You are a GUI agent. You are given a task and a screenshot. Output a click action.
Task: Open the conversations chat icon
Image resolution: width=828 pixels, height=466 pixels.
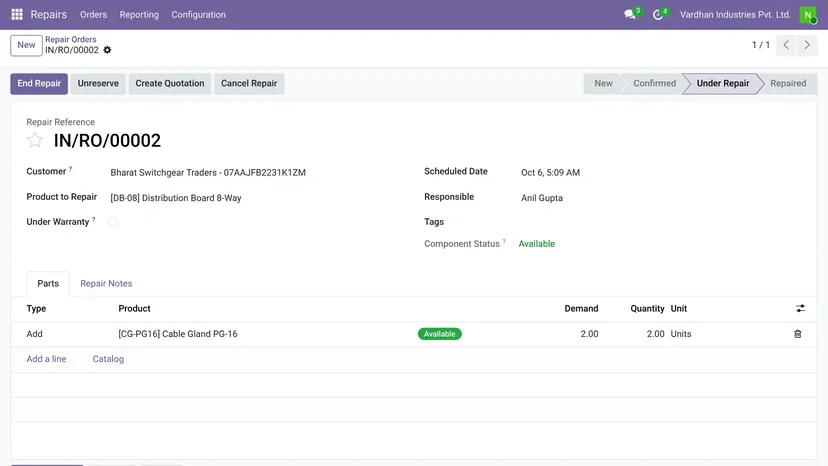[x=629, y=14]
